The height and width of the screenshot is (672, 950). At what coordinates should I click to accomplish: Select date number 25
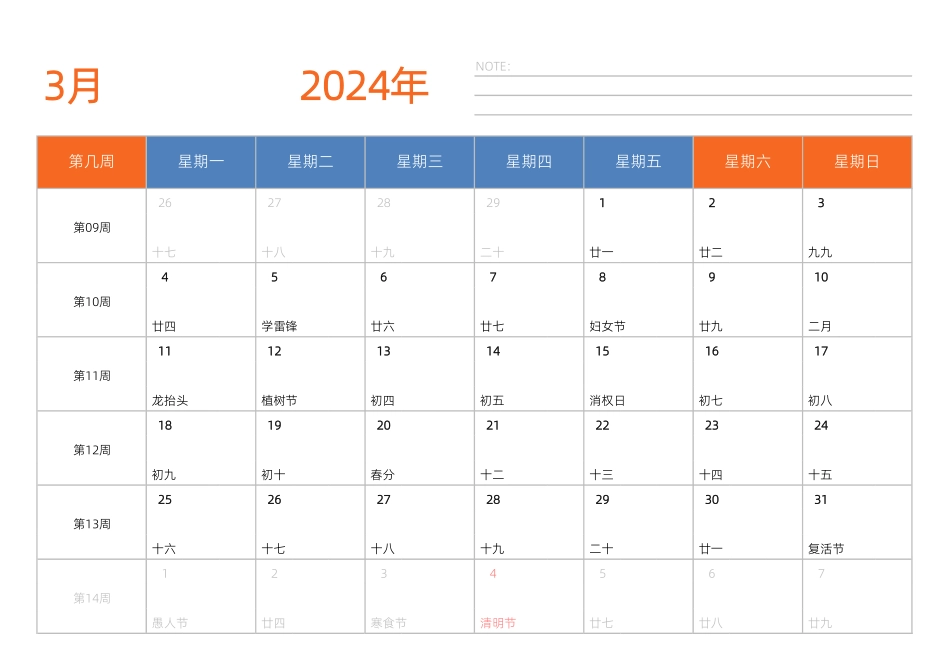tap(165, 500)
